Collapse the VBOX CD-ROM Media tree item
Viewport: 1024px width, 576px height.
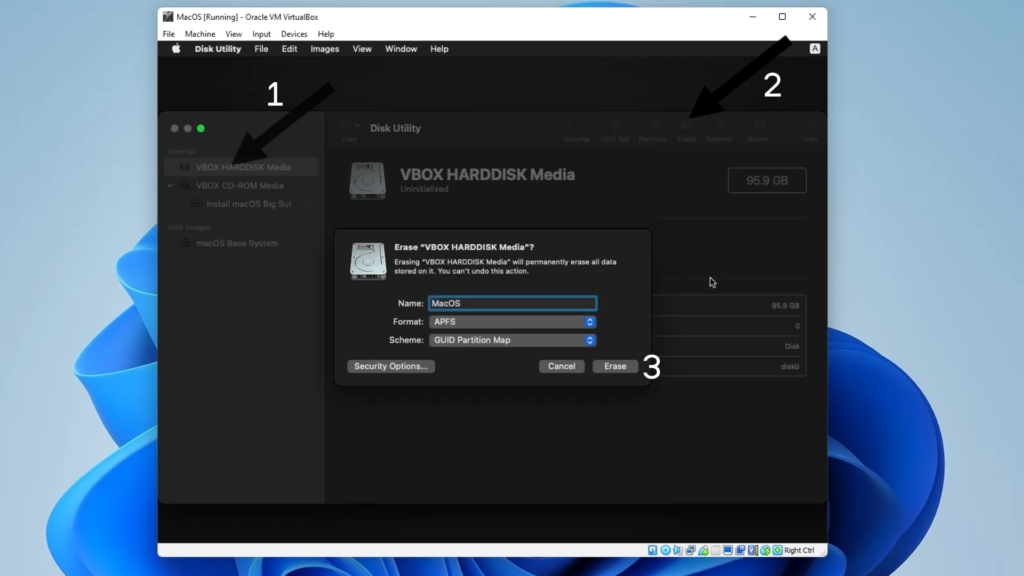[x=170, y=185]
